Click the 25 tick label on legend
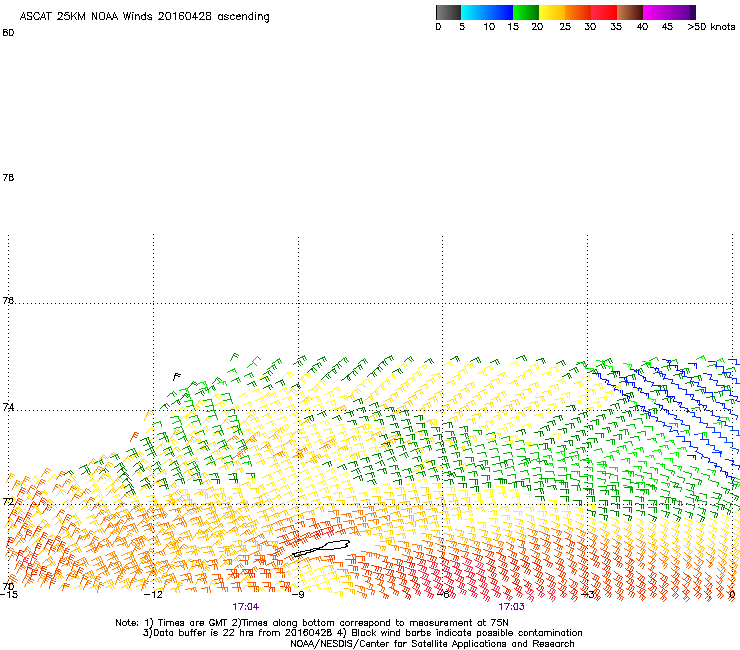The height and width of the screenshot is (650, 740). 565,27
